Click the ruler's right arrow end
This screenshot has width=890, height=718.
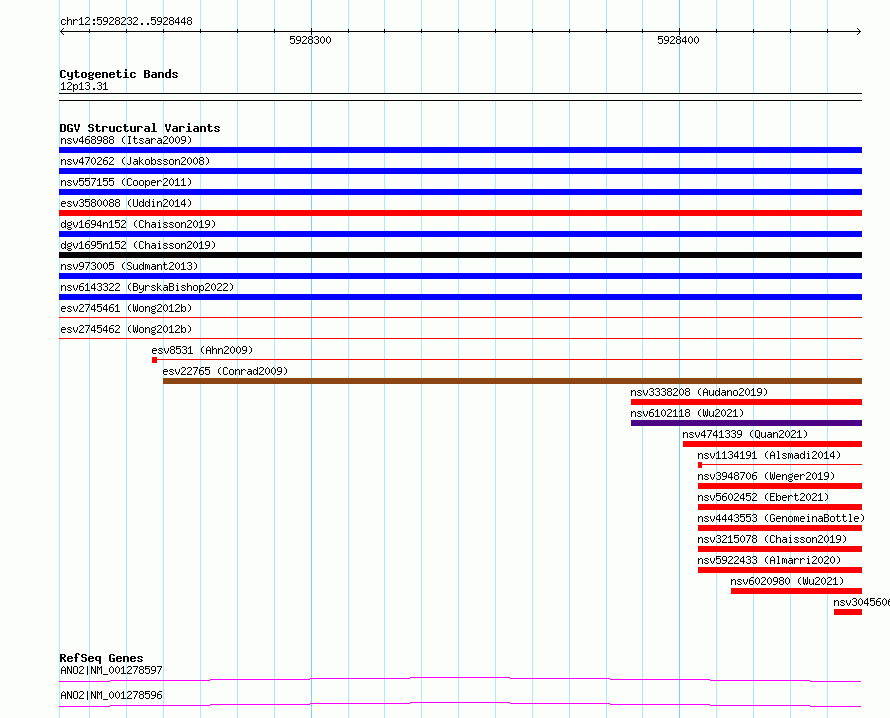click(x=859, y=32)
